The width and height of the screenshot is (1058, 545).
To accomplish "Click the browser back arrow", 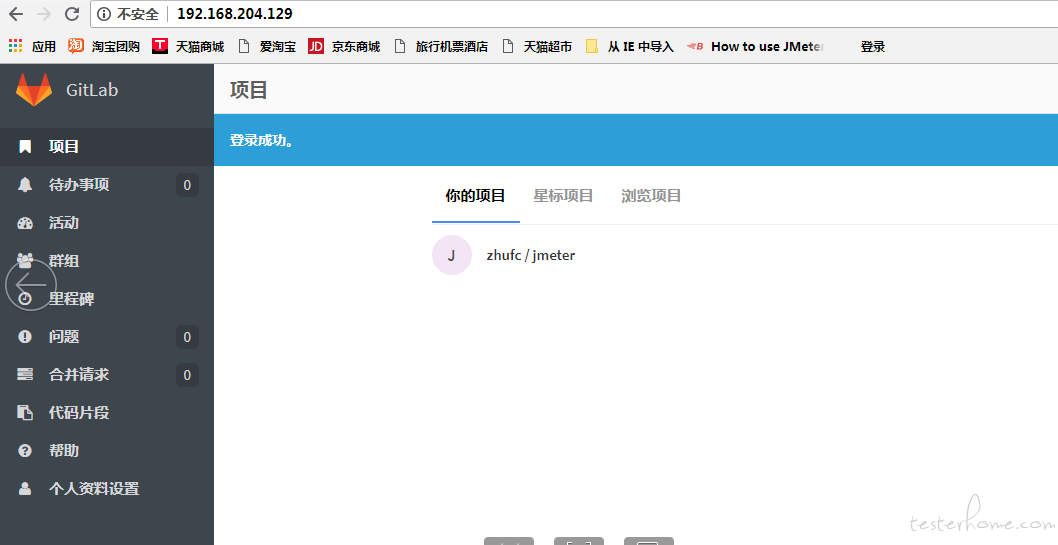I will point(16,14).
